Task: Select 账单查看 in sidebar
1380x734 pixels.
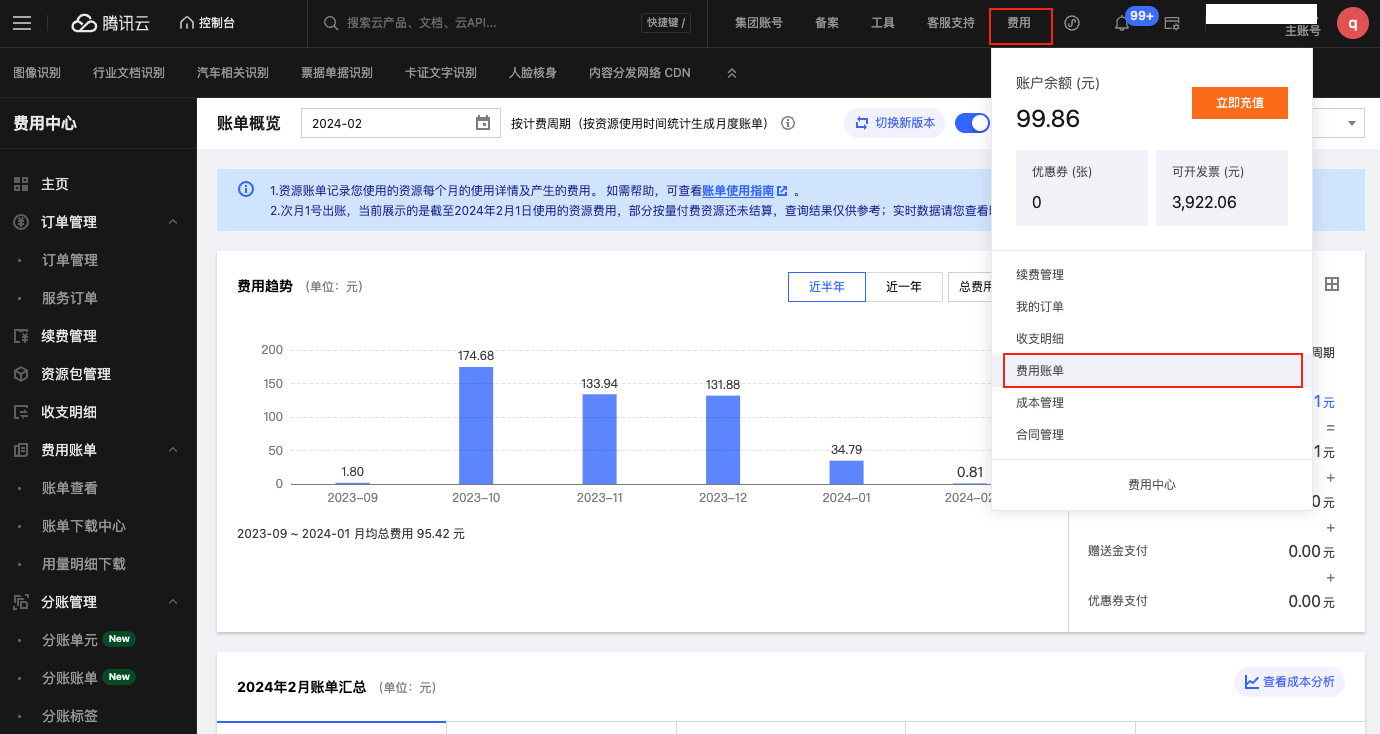Action: (70, 488)
